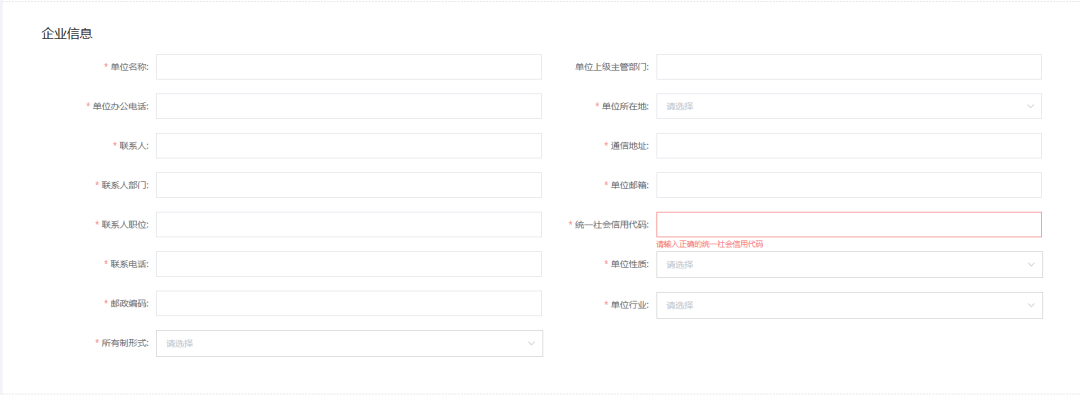This screenshot has height=395, width=1080.
Task: Click the chevron arrow in 单位性质
Action: point(1030,265)
